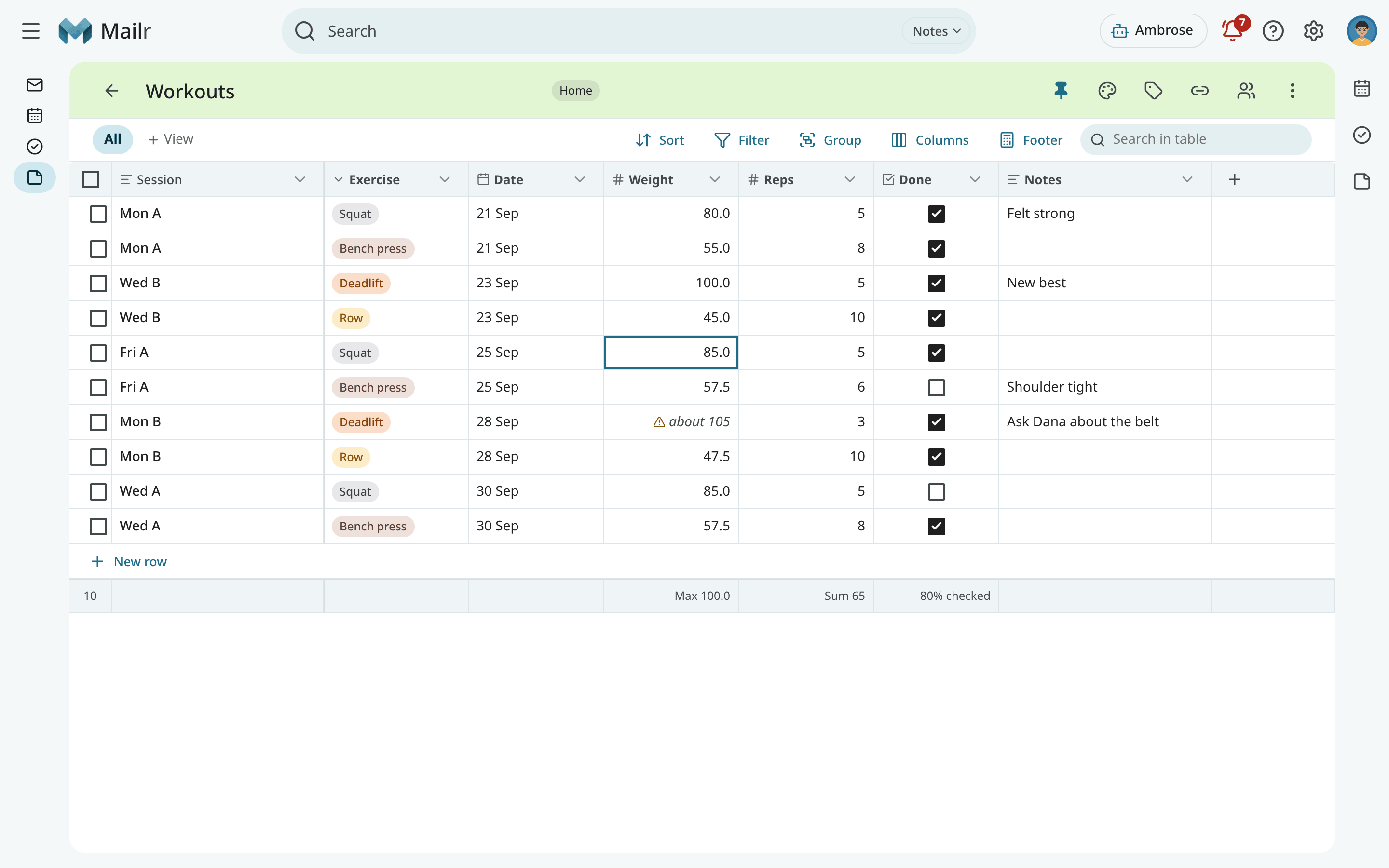
Task: Open the Filter options
Action: (742, 140)
